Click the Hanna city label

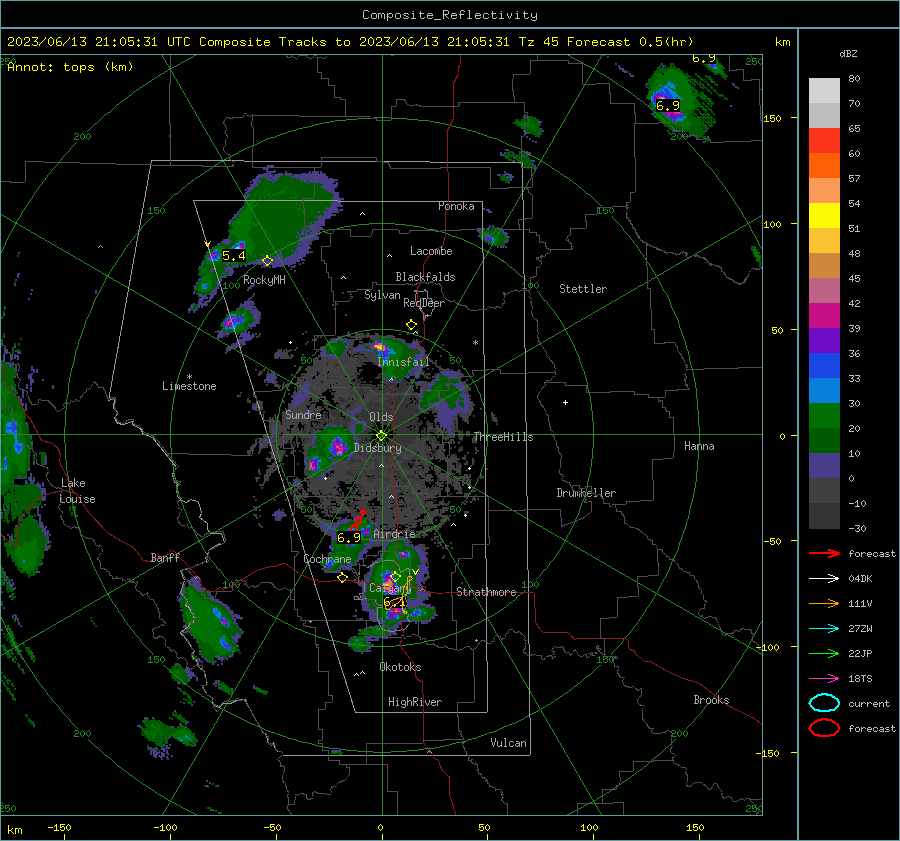click(699, 446)
